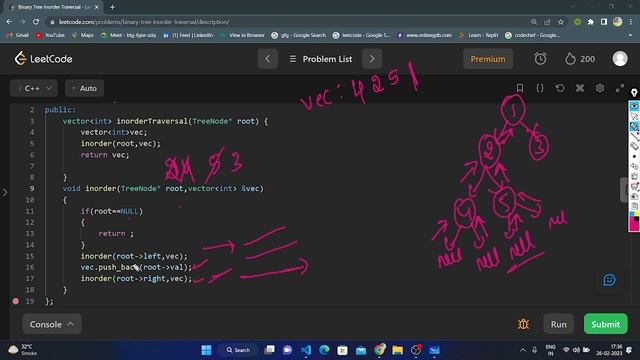The height and width of the screenshot is (360, 640).
Task: Click the streak flame icon
Action: click(570, 59)
